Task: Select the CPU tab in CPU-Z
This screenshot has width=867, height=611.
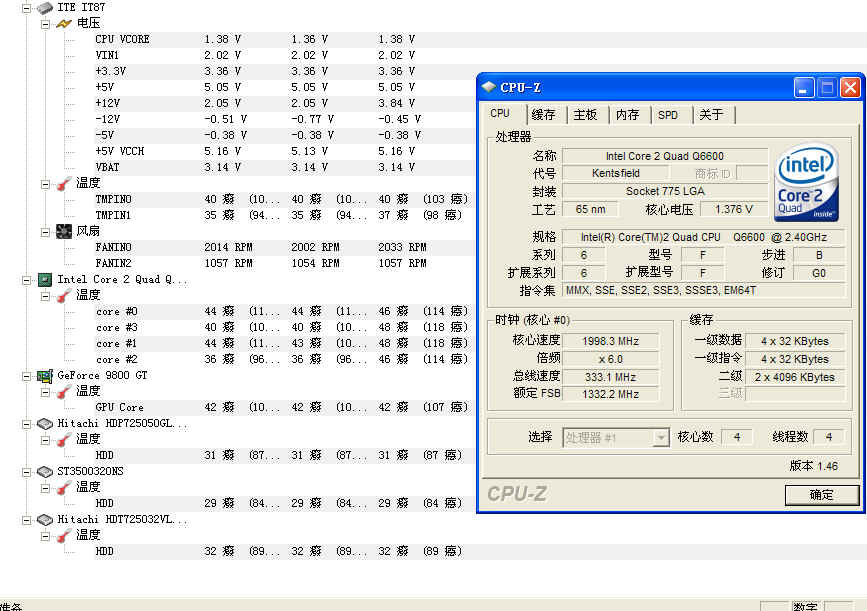Action: (500, 113)
